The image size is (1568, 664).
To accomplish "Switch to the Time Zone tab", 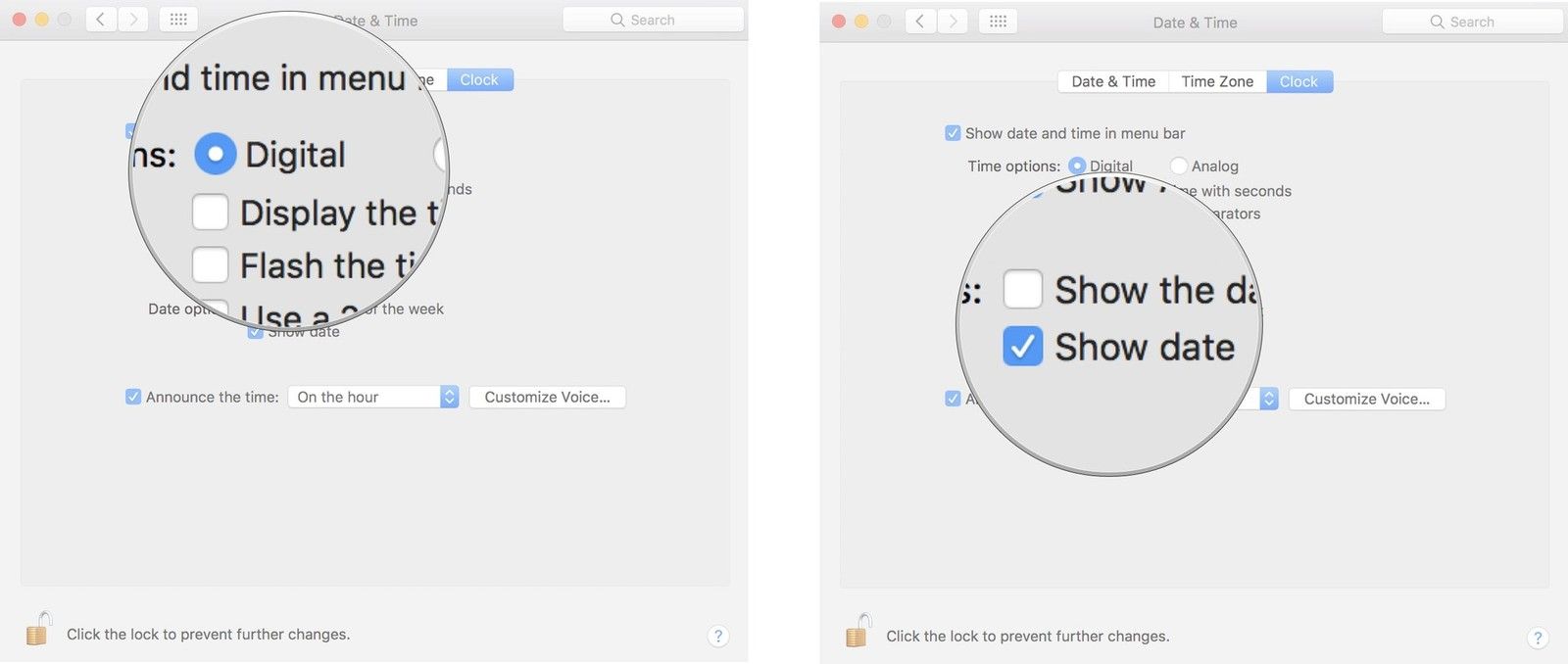I will [x=1216, y=81].
